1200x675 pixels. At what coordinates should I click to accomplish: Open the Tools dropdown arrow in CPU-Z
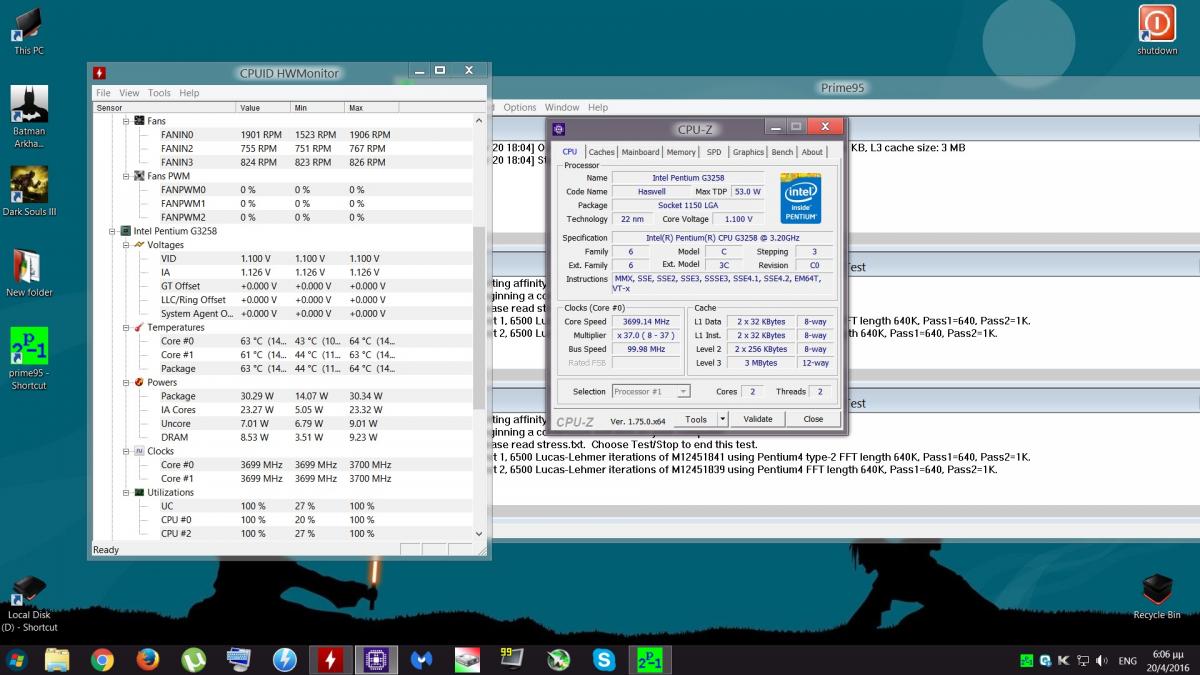(723, 419)
